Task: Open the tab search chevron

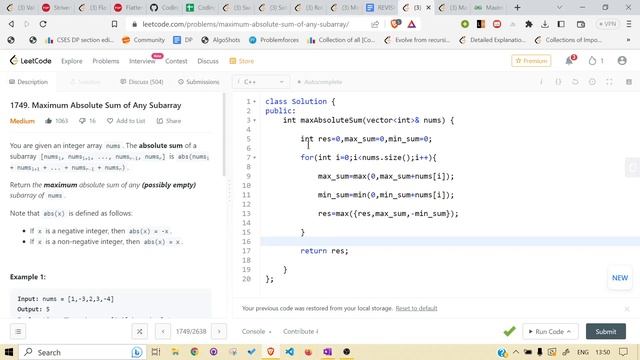Action: (x=559, y=7)
